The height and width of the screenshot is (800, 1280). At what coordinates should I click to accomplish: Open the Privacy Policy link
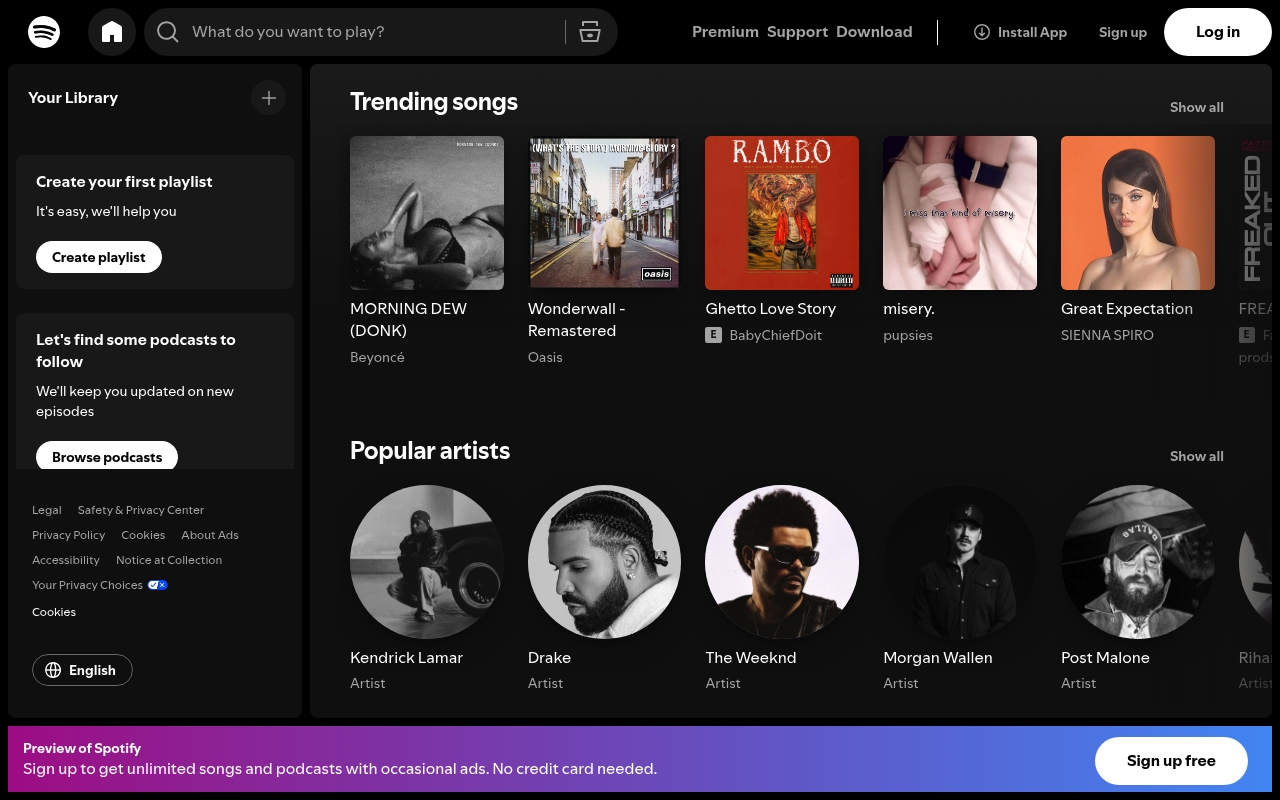[68, 535]
